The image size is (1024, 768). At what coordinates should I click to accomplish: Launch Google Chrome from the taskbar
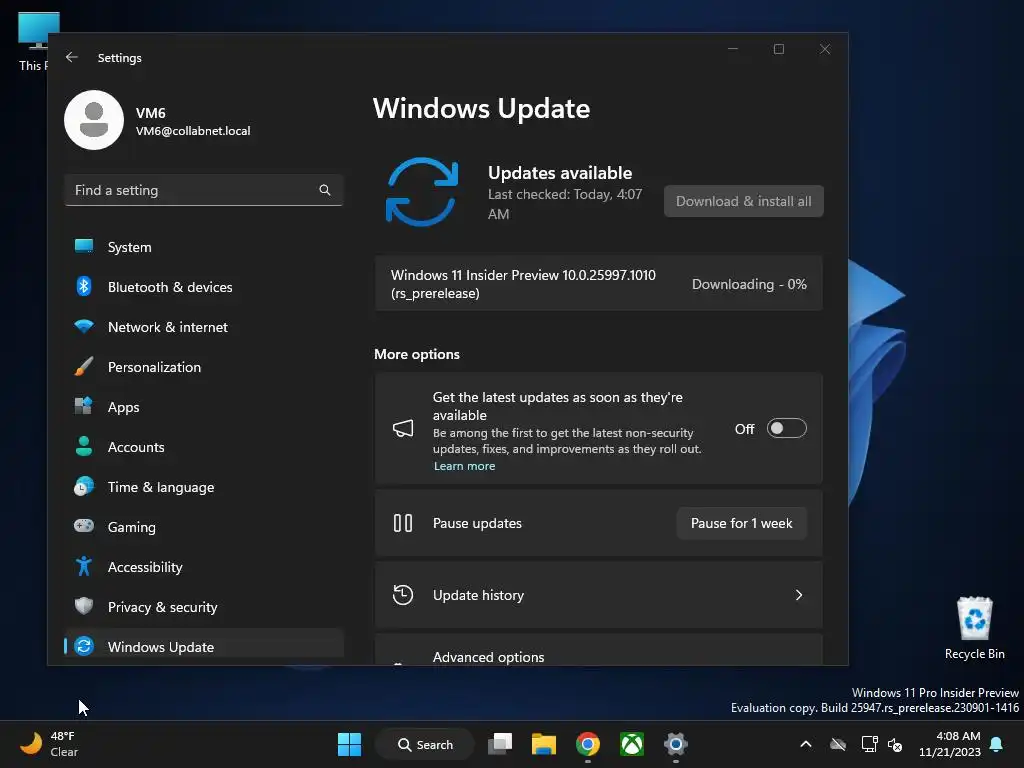coord(588,744)
